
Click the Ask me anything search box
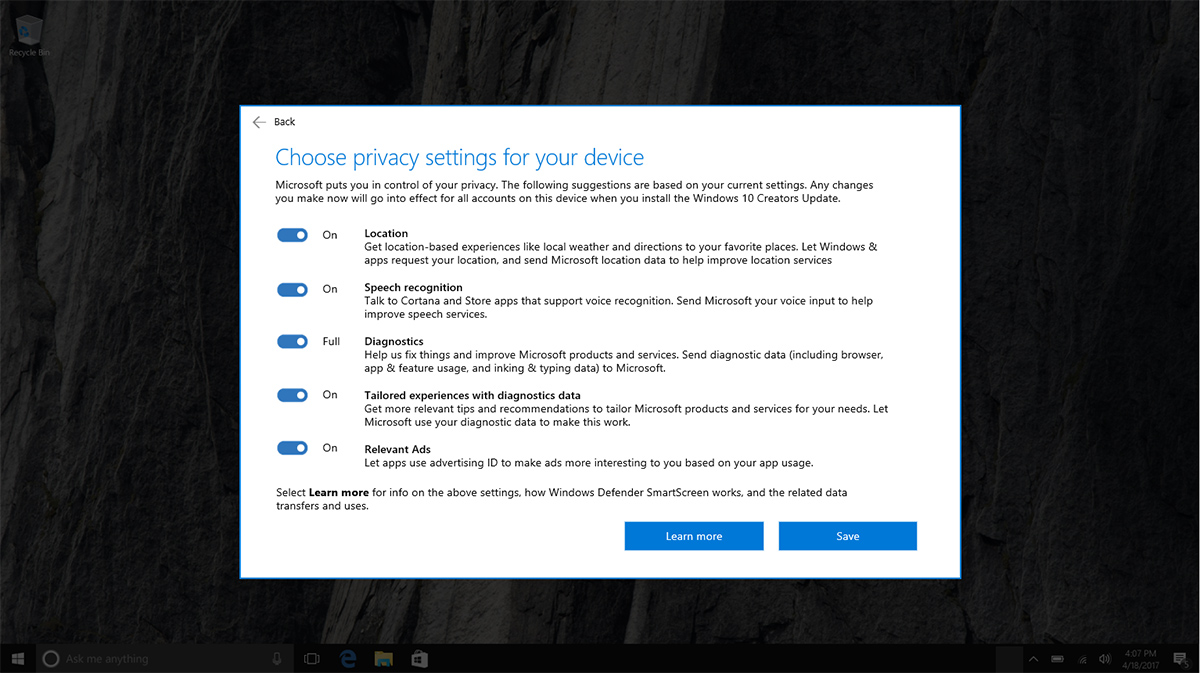coord(160,659)
